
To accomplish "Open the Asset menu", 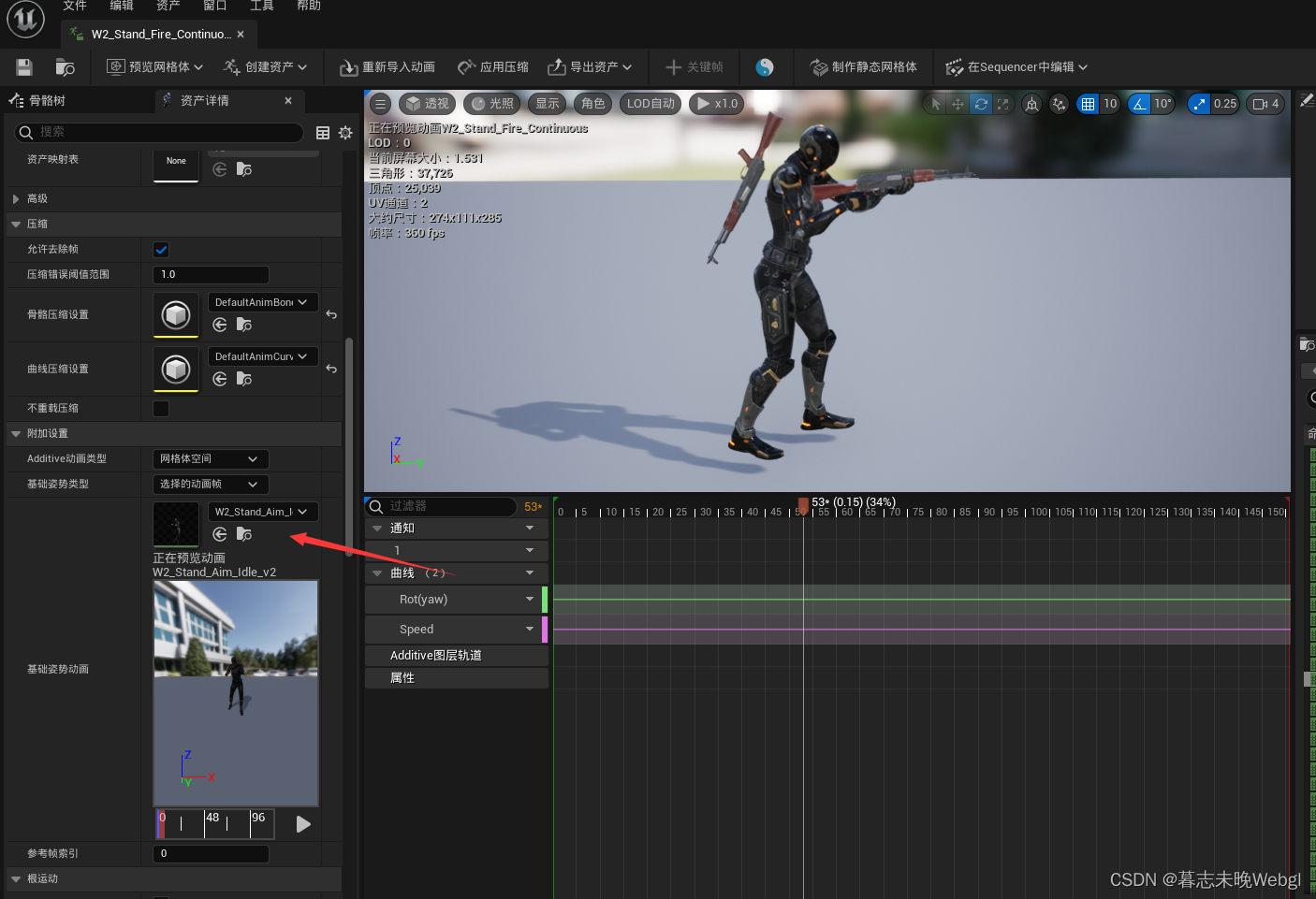I will pyautogui.click(x=168, y=6).
